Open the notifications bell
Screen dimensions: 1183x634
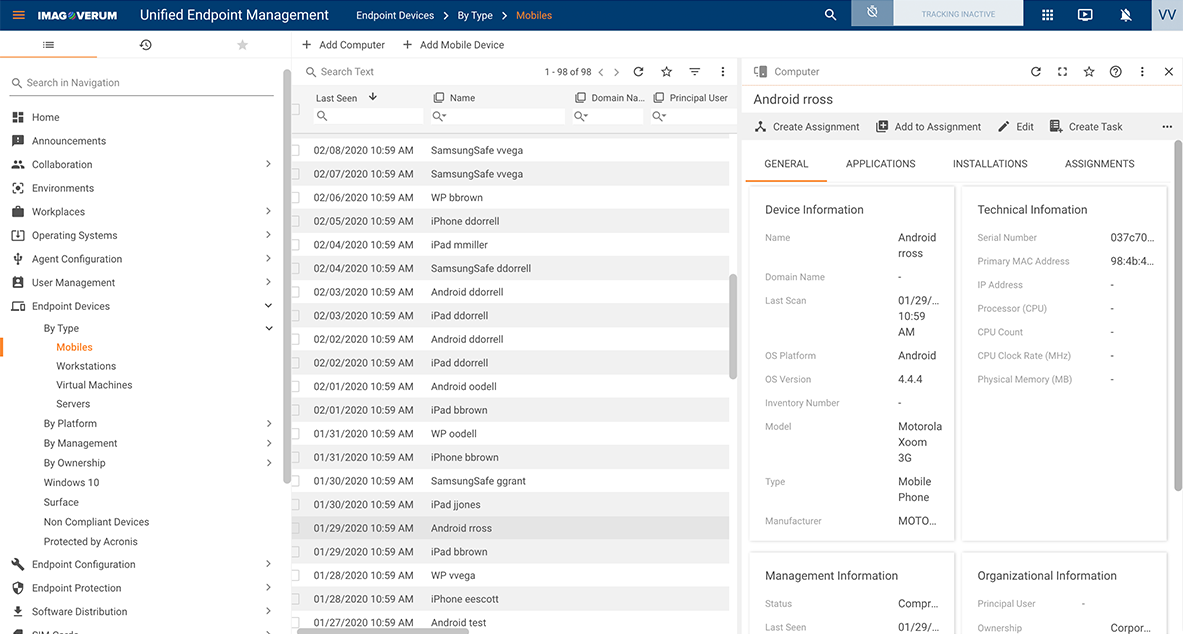(1125, 15)
